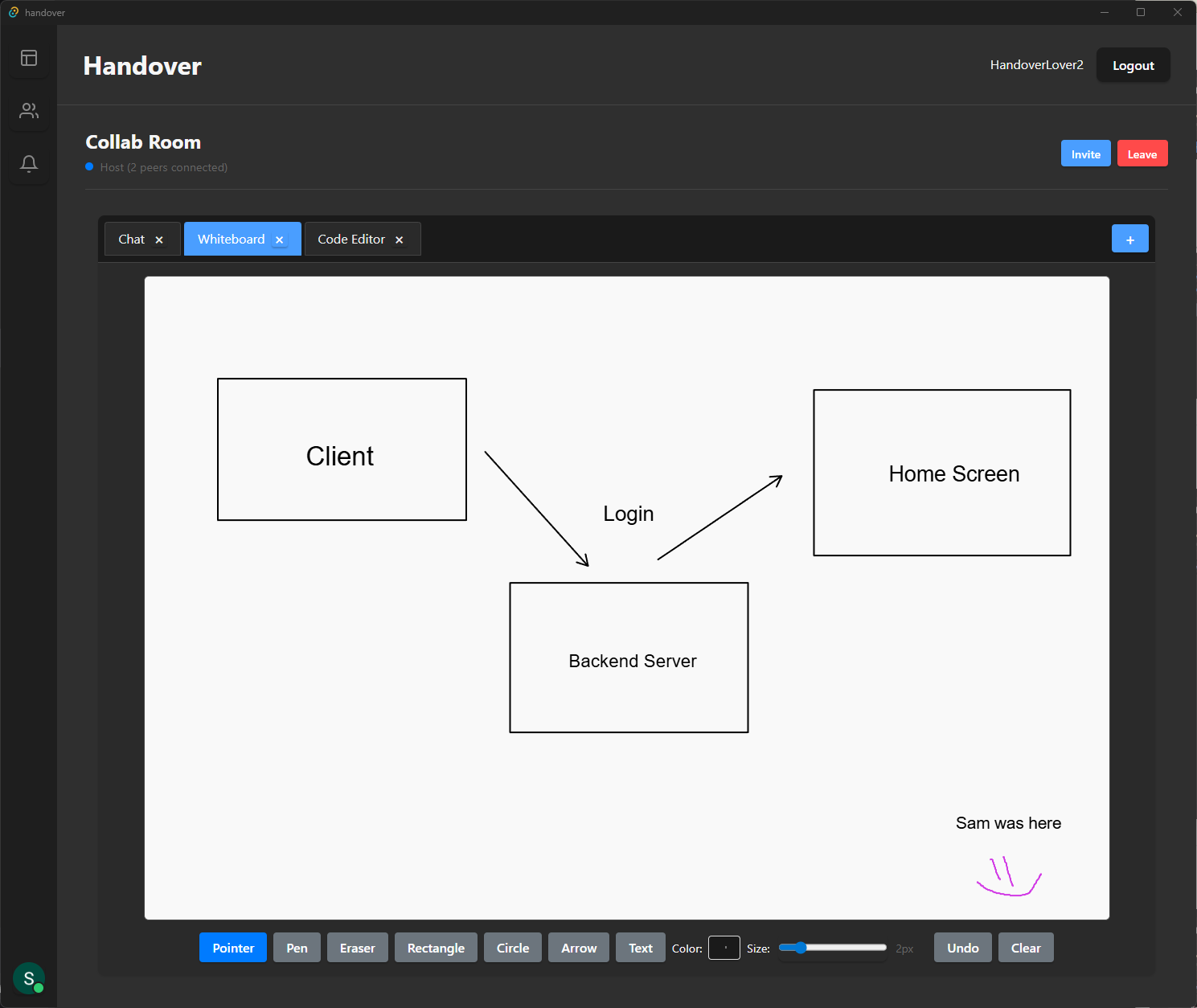The height and width of the screenshot is (1008, 1197).
Task: View connected members from the sidebar
Action: click(x=29, y=110)
